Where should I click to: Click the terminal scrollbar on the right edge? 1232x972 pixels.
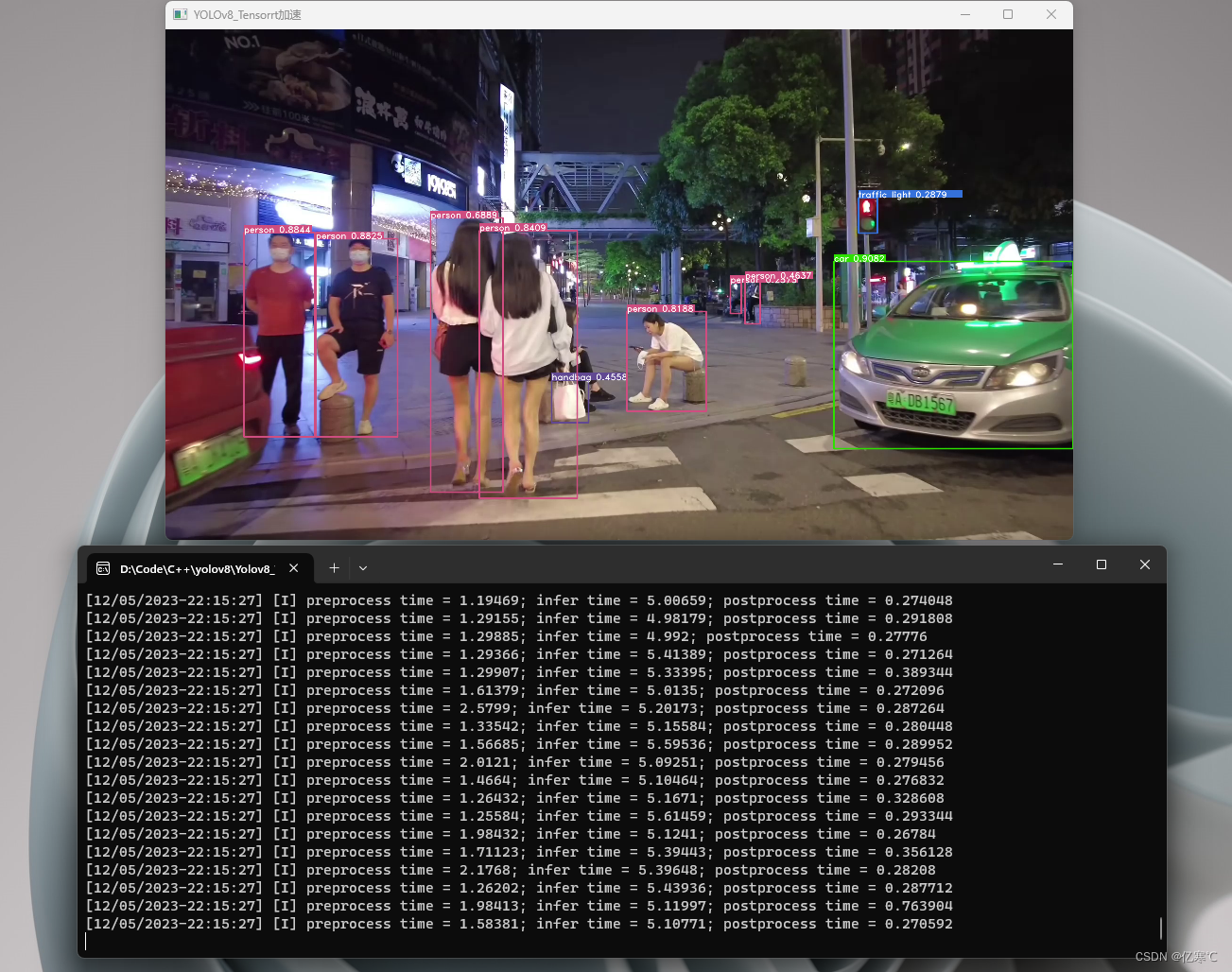click(x=1160, y=928)
